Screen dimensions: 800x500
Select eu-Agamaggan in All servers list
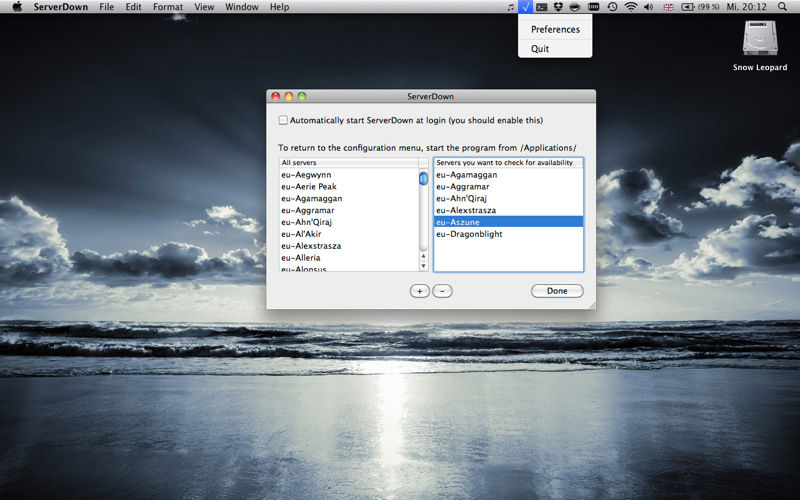[349, 198]
